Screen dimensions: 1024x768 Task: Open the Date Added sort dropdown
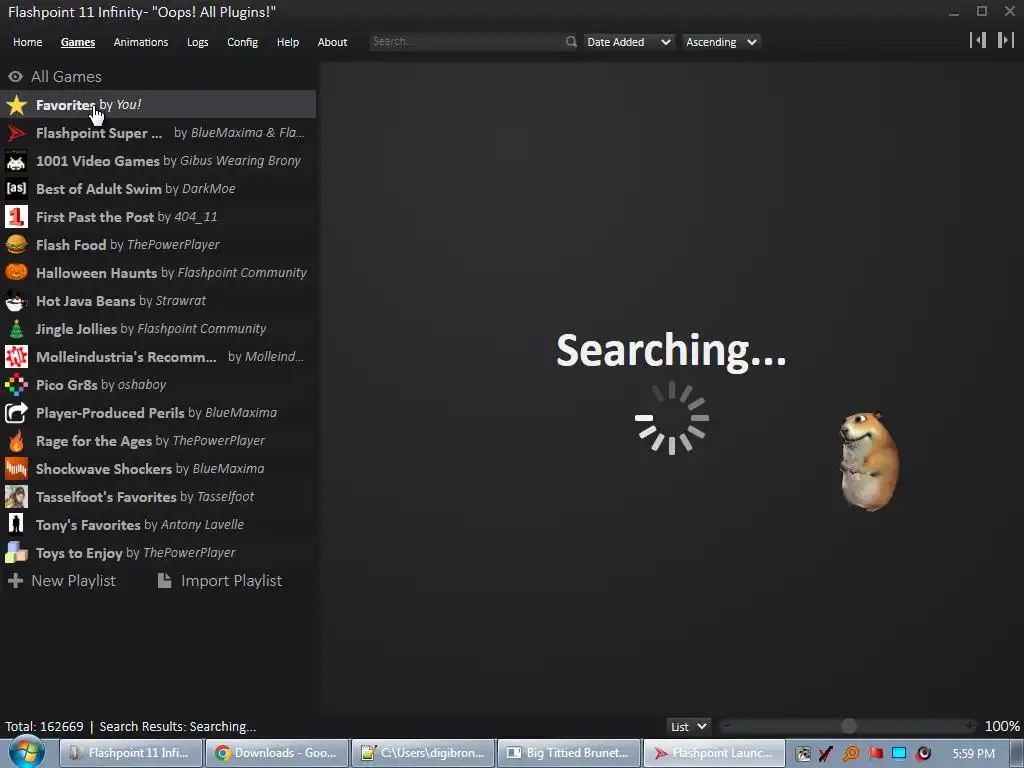coord(628,42)
